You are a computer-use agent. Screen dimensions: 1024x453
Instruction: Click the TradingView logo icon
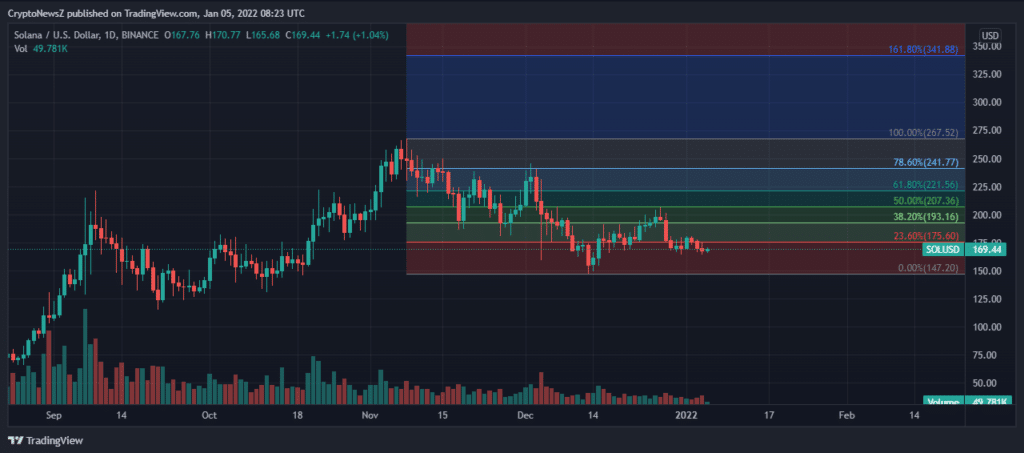(16, 440)
